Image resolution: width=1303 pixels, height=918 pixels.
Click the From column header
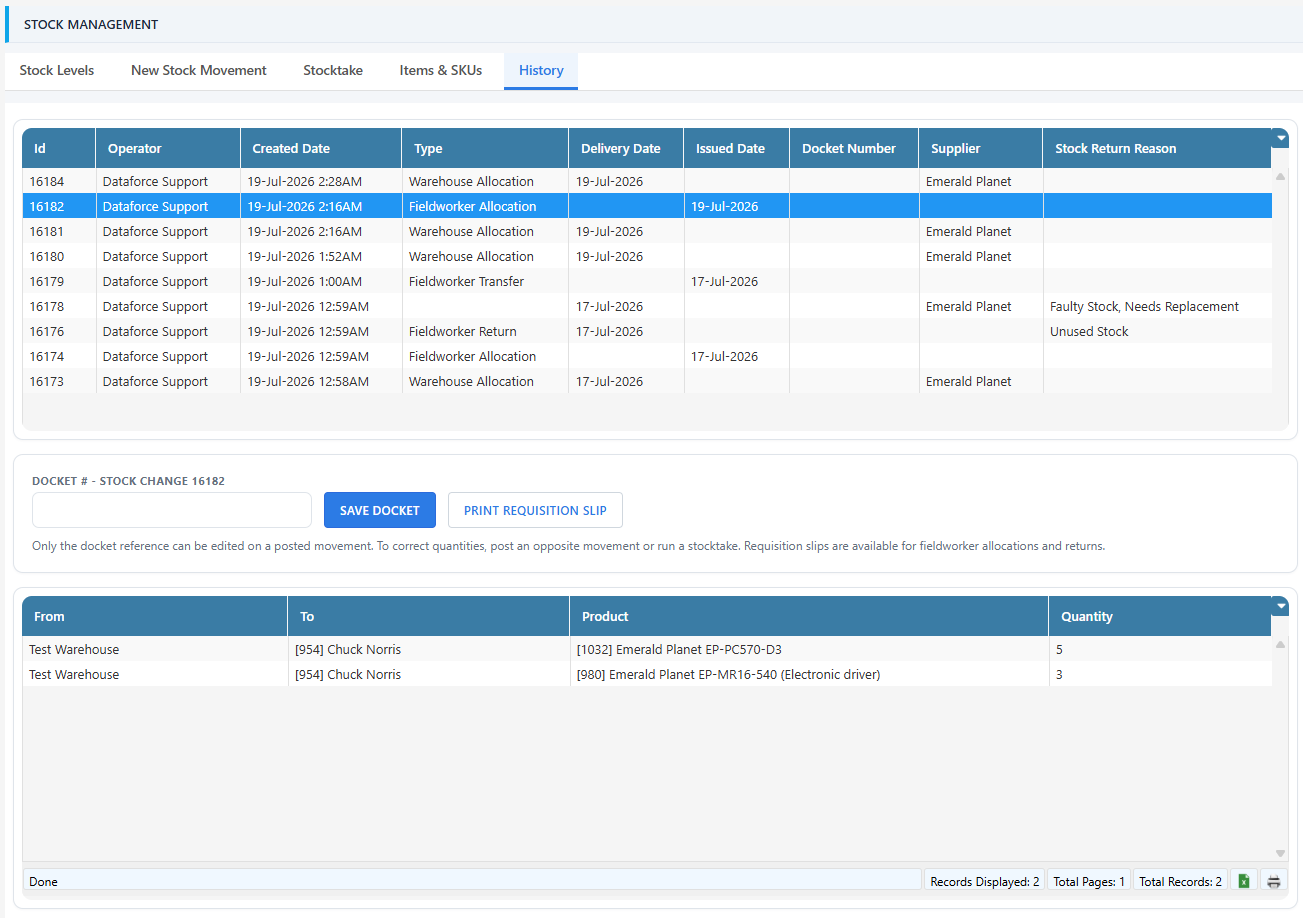[x=155, y=616]
